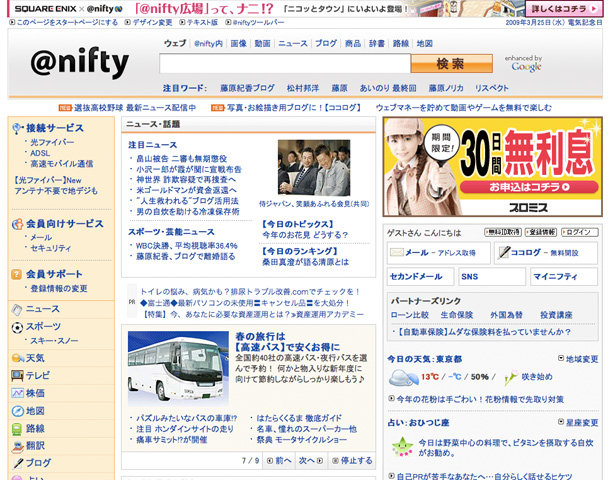Click the ADSL sidebar link
Screen dimensions: 611x480
coord(40,153)
